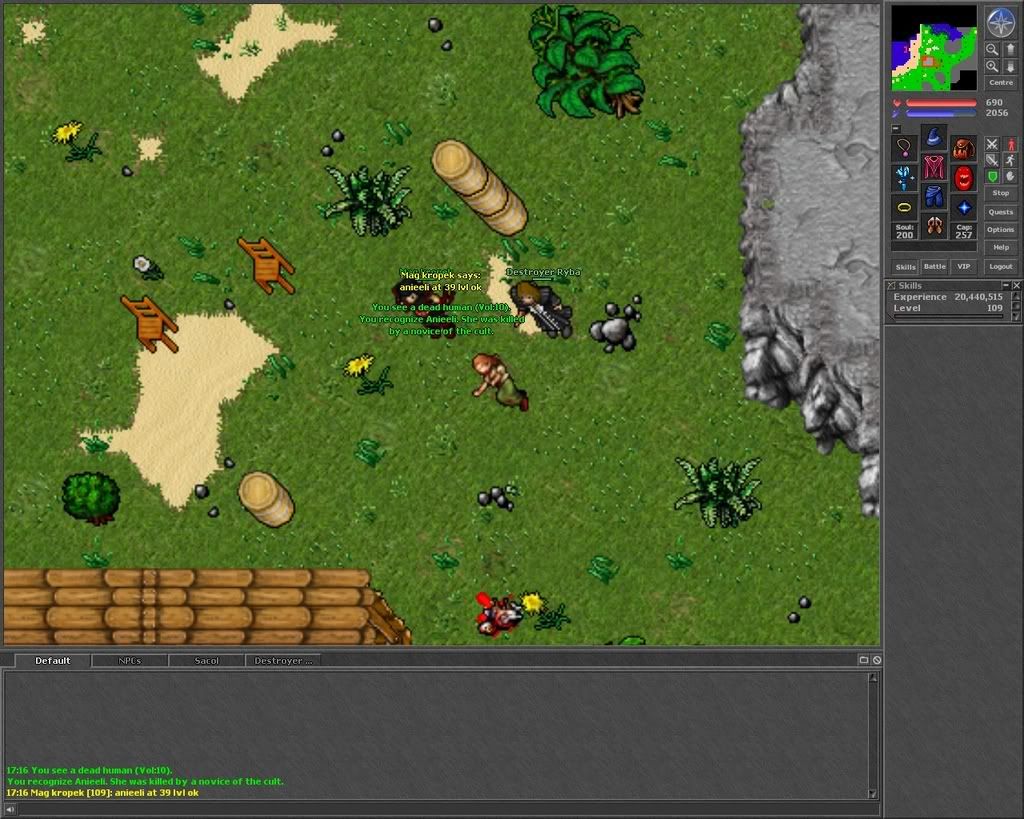Zoom in the minimap
This screenshot has width=1024, height=819.
(992, 67)
